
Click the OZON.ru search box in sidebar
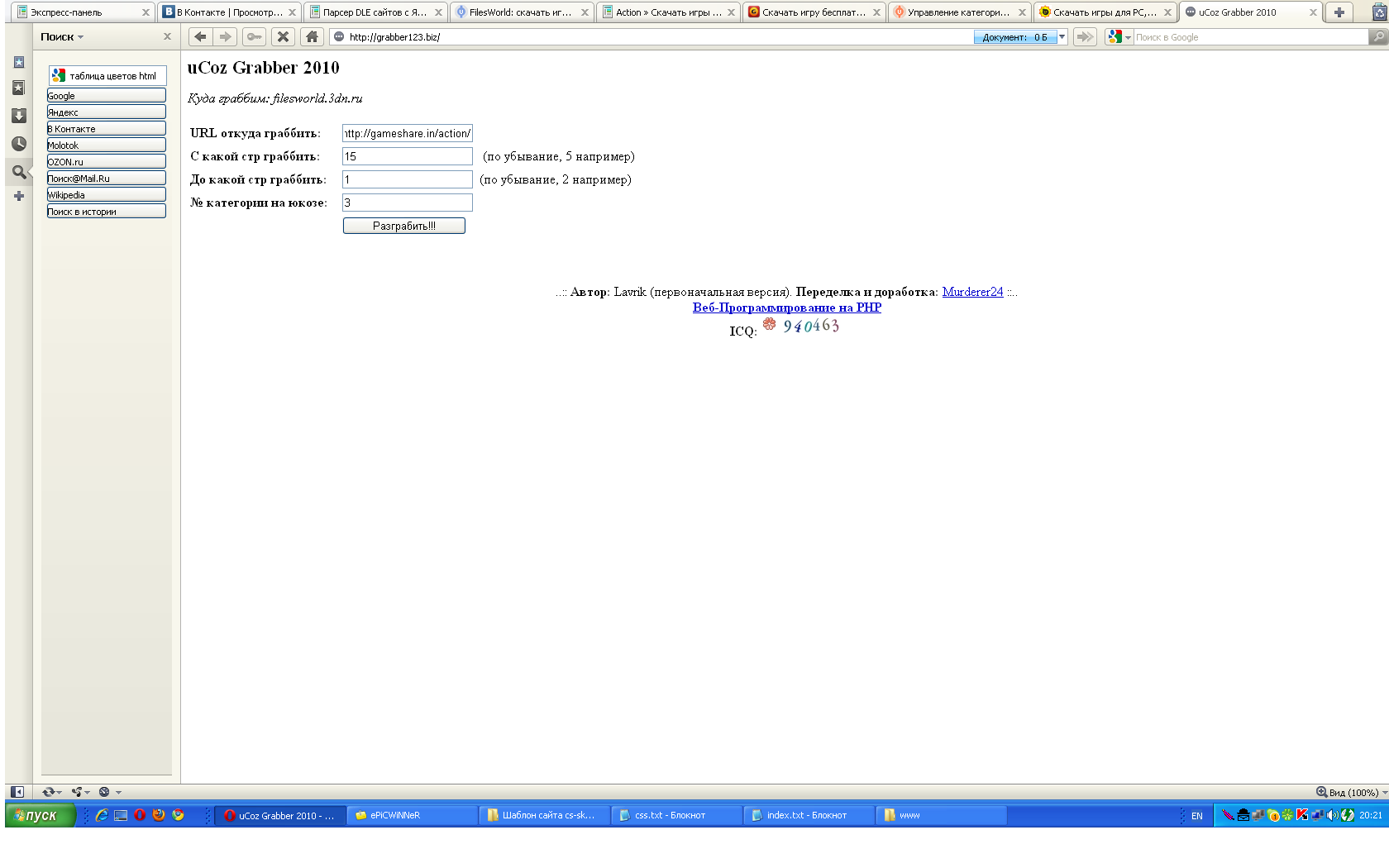[107, 161]
